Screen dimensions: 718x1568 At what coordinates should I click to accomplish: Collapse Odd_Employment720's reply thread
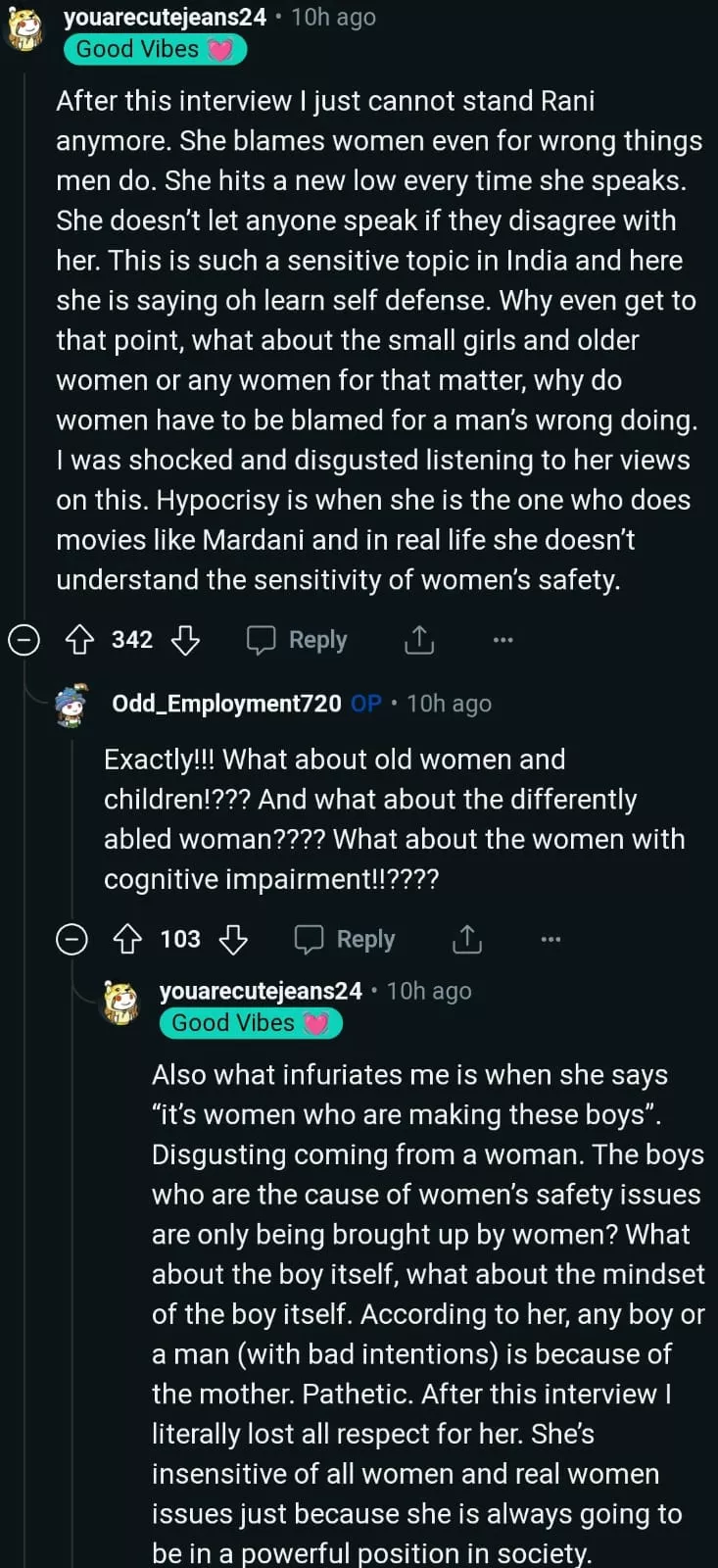coord(72,940)
